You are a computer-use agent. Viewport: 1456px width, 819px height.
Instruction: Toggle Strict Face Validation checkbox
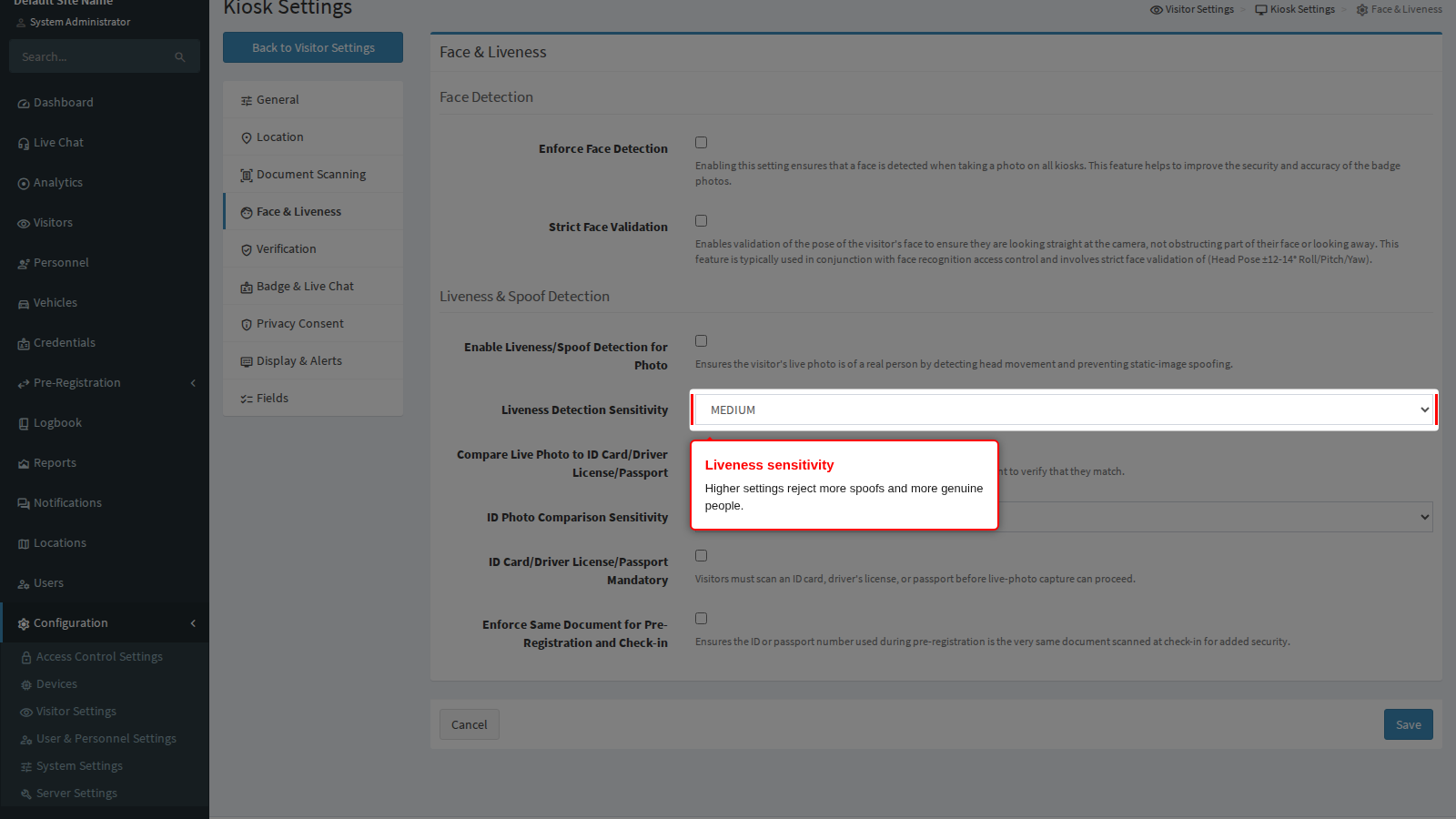[x=701, y=221]
